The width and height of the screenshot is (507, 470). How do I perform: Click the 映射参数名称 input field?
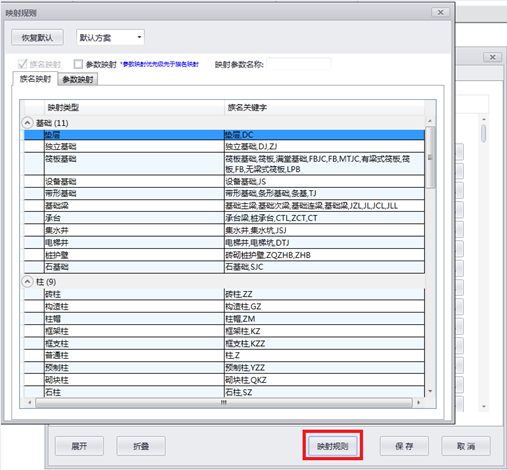(x=299, y=64)
